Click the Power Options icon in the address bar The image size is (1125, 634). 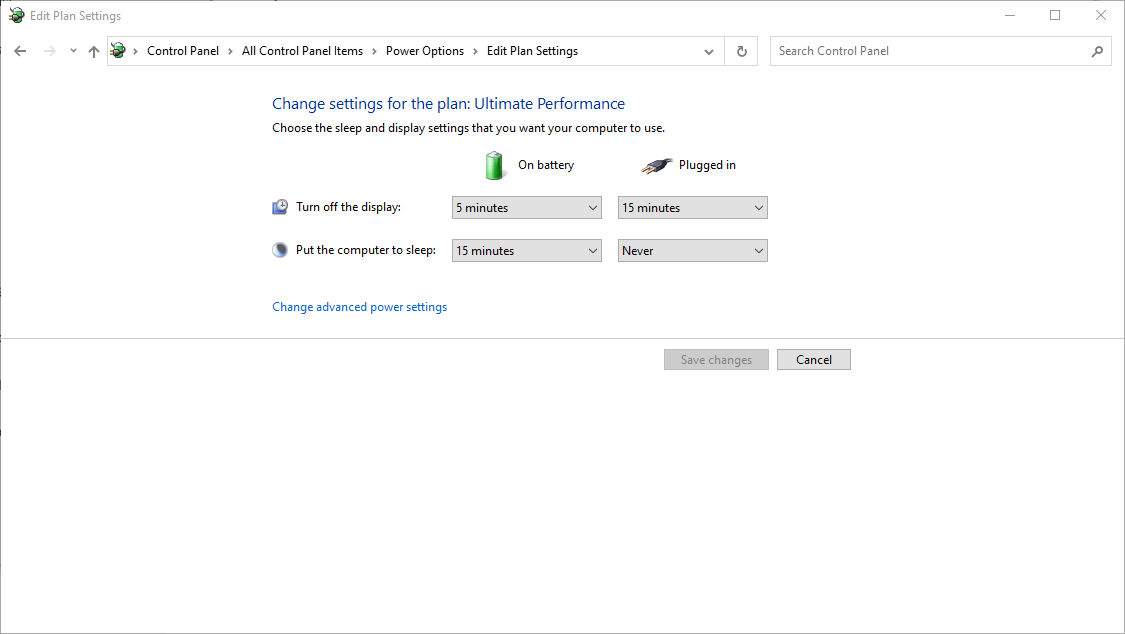pos(118,50)
